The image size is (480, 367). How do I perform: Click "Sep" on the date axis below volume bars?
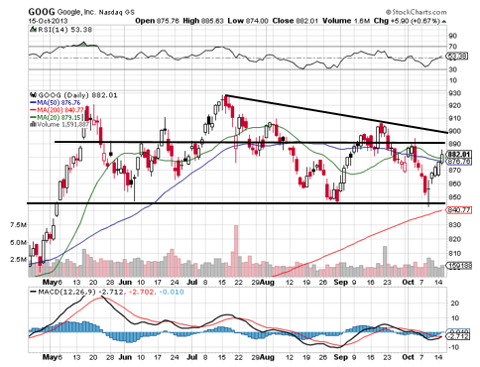341,282
